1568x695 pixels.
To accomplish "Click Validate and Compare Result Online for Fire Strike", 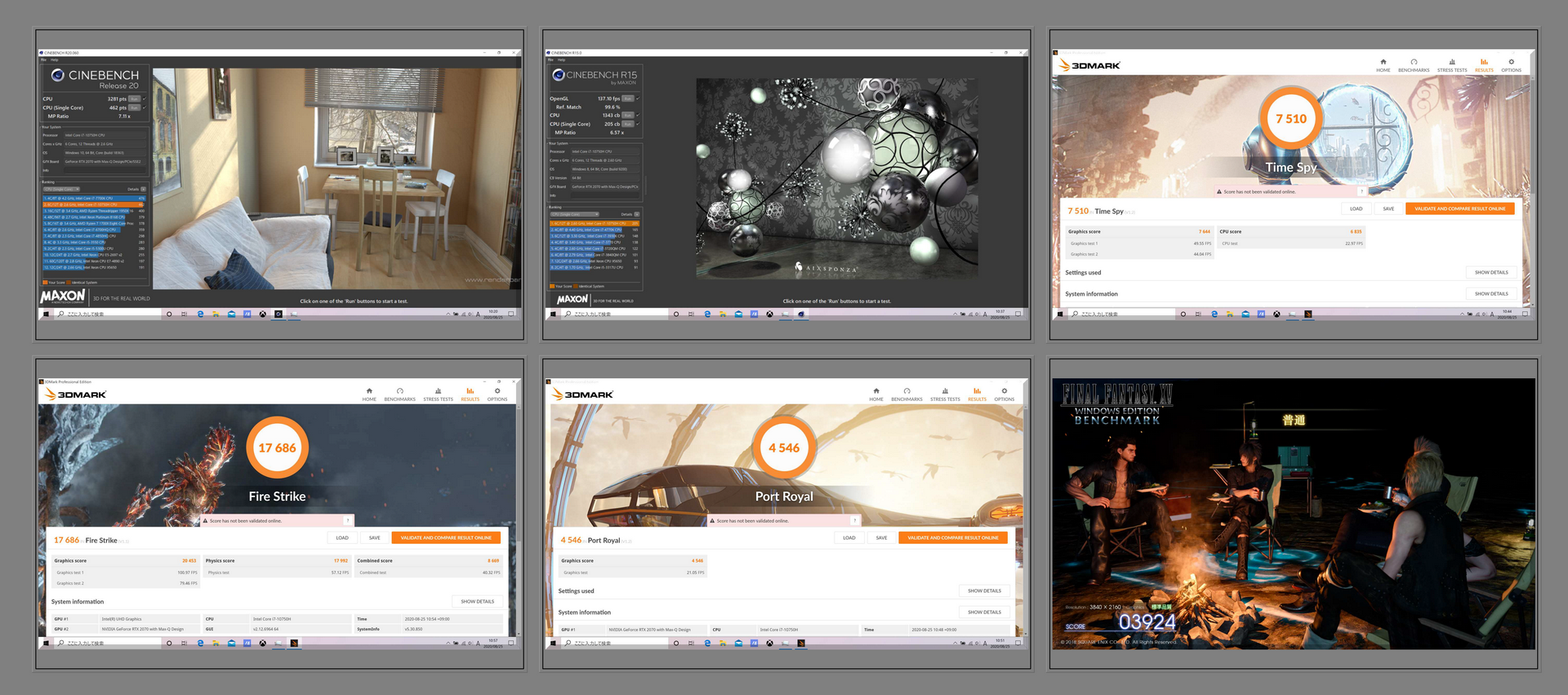I will click(x=446, y=538).
